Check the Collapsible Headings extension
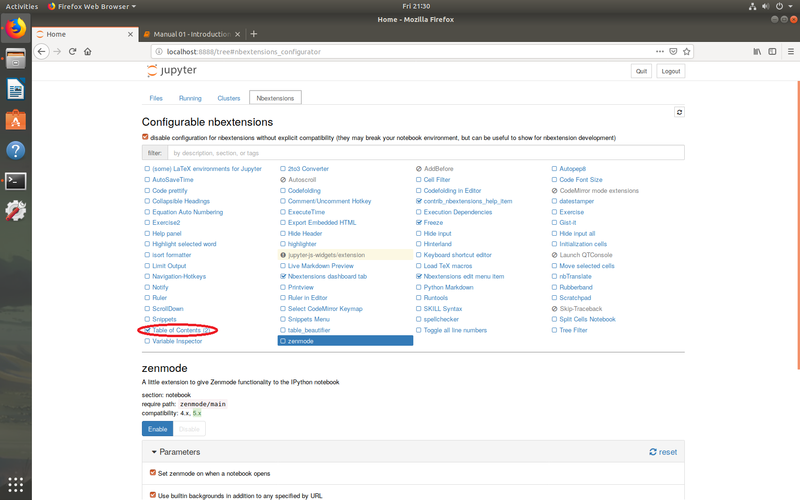Screen dimensions: 800x500 click(x=147, y=201)
